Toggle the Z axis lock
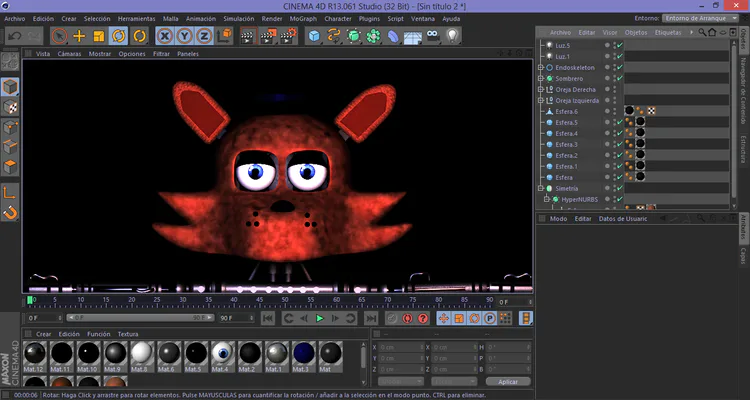The image size is (750, 400). [202, 36]
